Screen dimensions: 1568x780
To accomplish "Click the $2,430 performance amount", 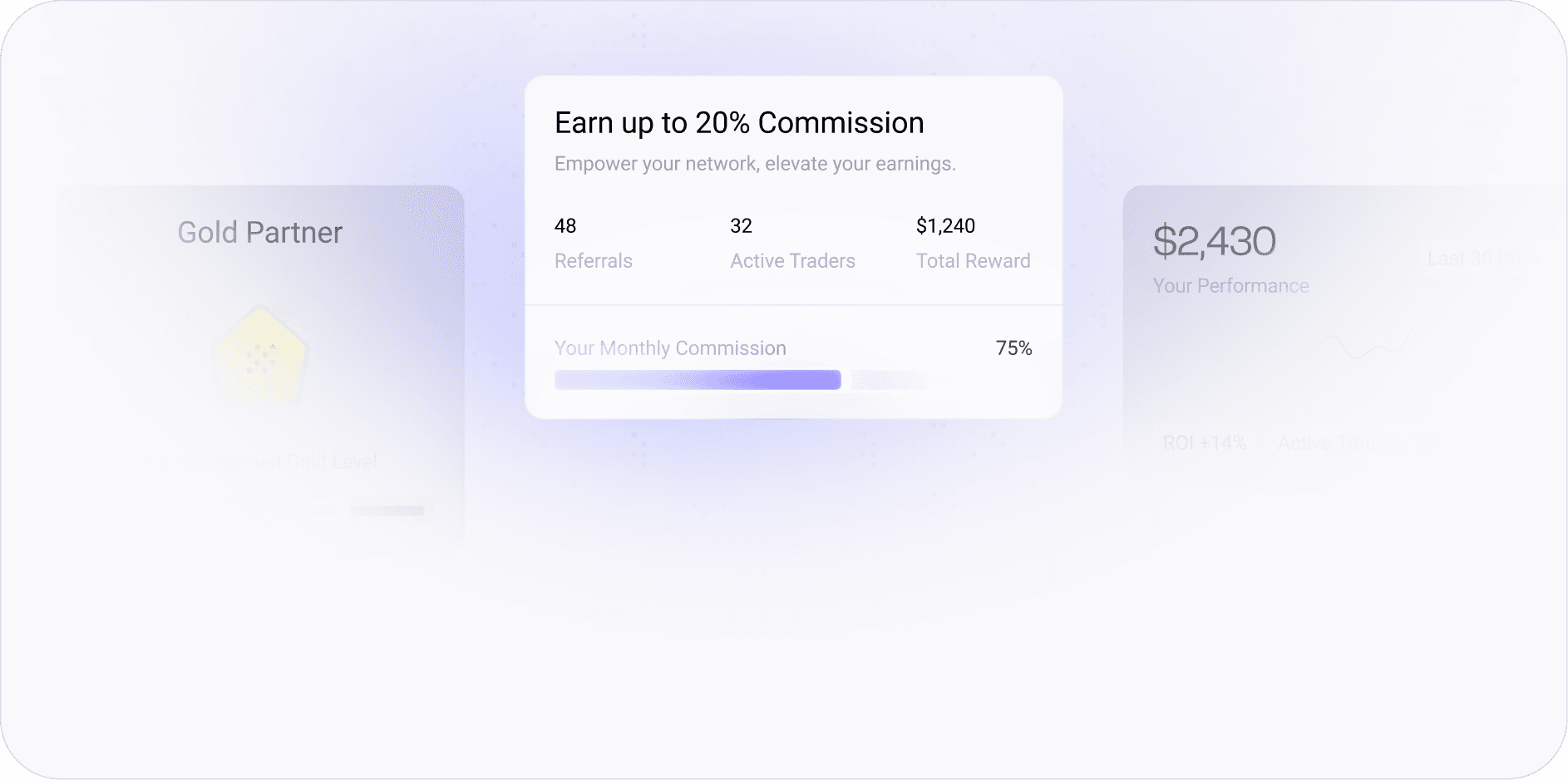I will coord(1214,241).
